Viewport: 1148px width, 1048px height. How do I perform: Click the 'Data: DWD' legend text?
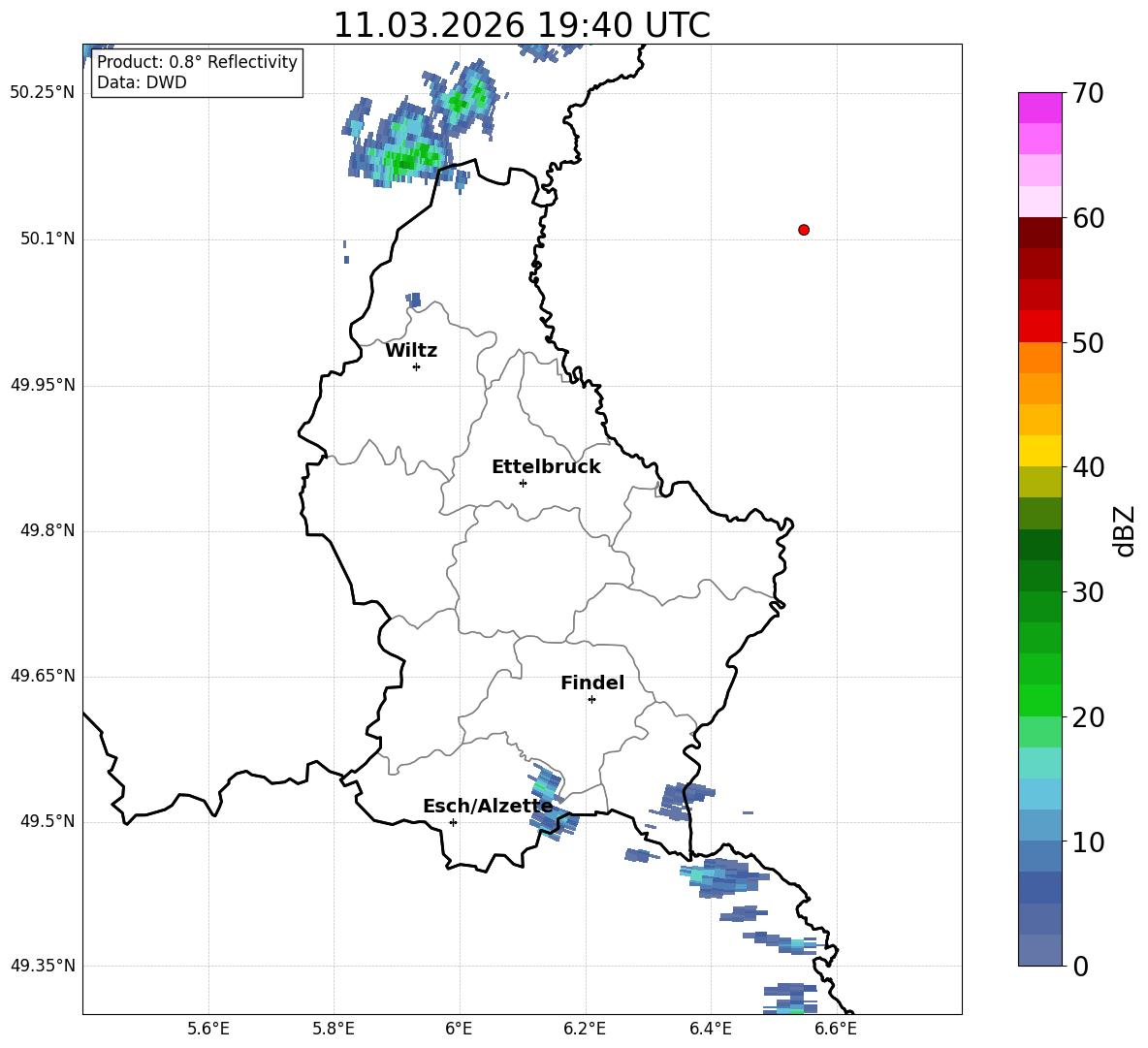pyautogui.click(x=142, y=82)
